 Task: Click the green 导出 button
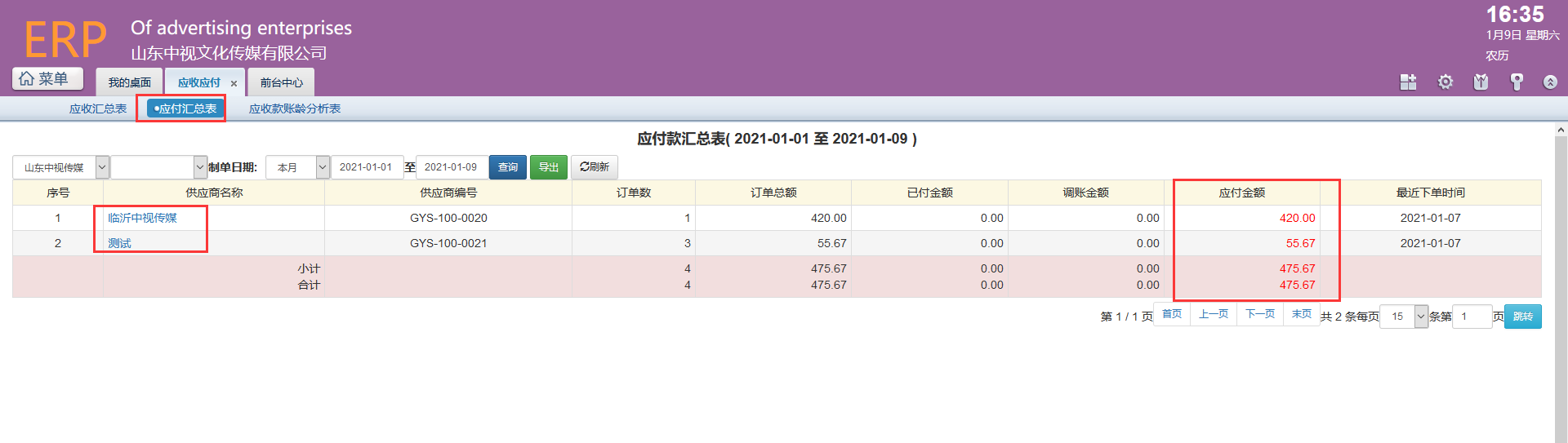point(549,167)
